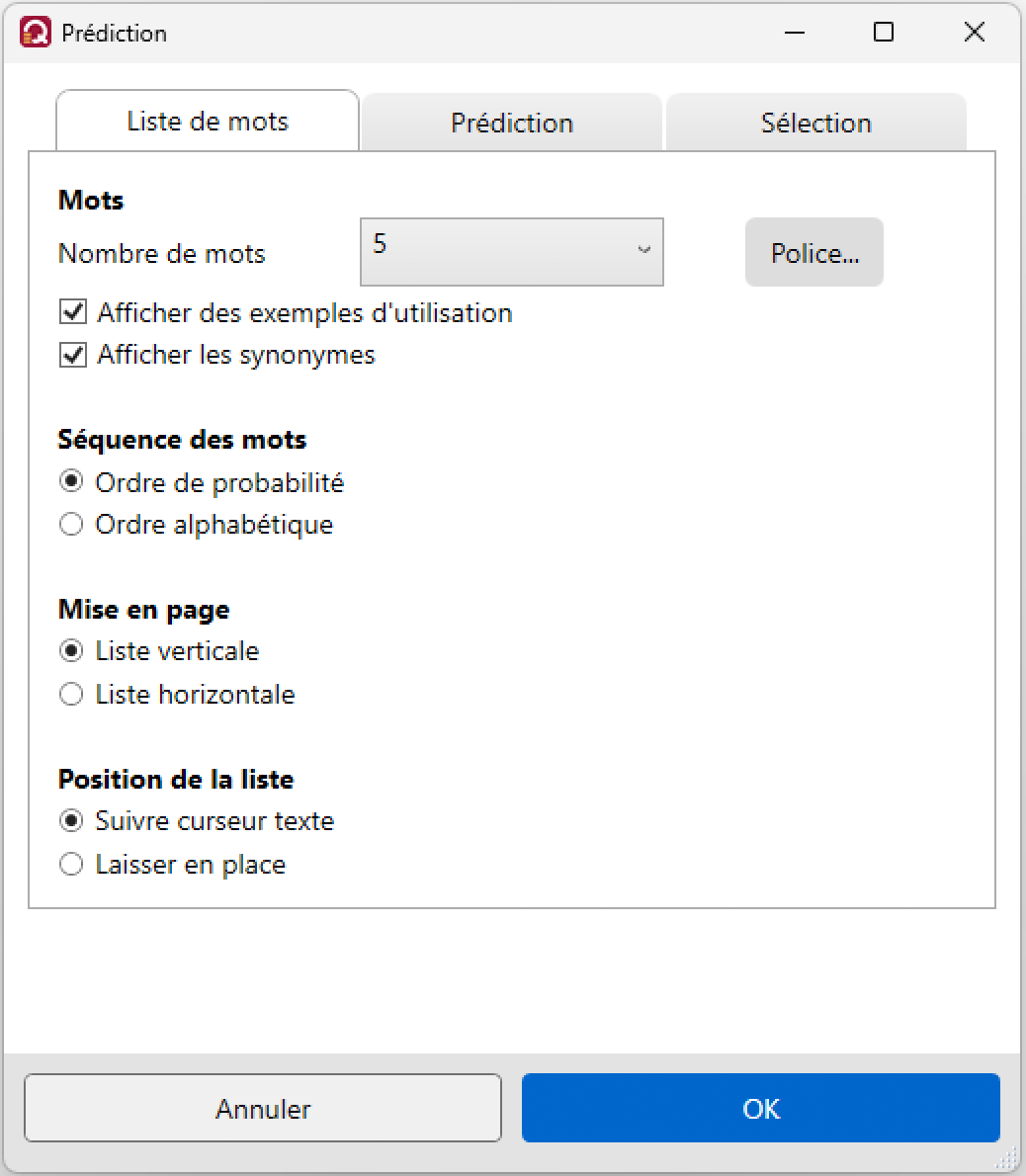Image resolution: width=1026 pixels, height=1176 pixels.
Task: Choose Ordre de probabilité option
Action: [71, 481]
